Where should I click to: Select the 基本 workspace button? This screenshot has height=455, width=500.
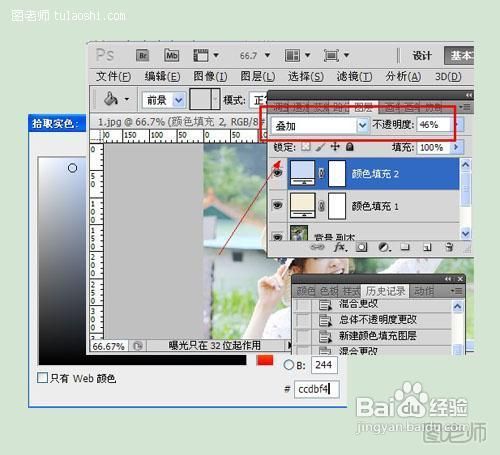pos(459,55)
